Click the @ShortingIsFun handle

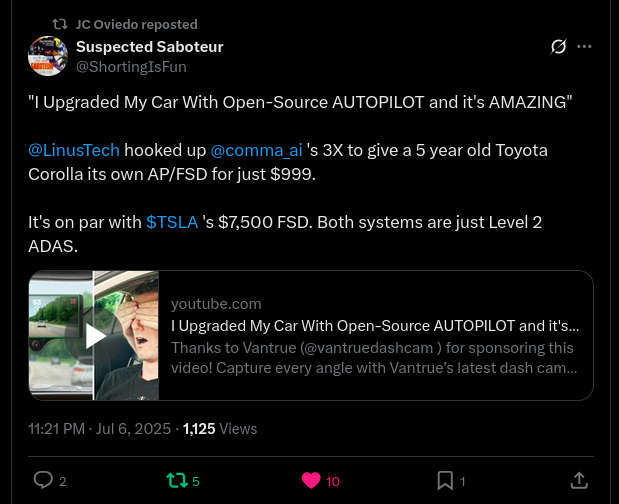coord(131,67)
